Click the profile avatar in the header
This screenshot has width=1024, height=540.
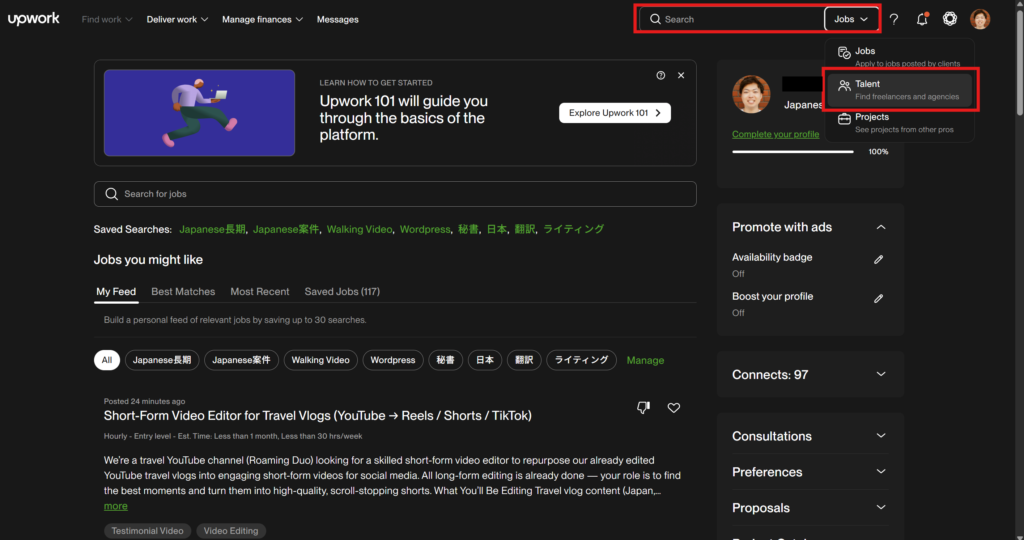click(x=980, y=19)
